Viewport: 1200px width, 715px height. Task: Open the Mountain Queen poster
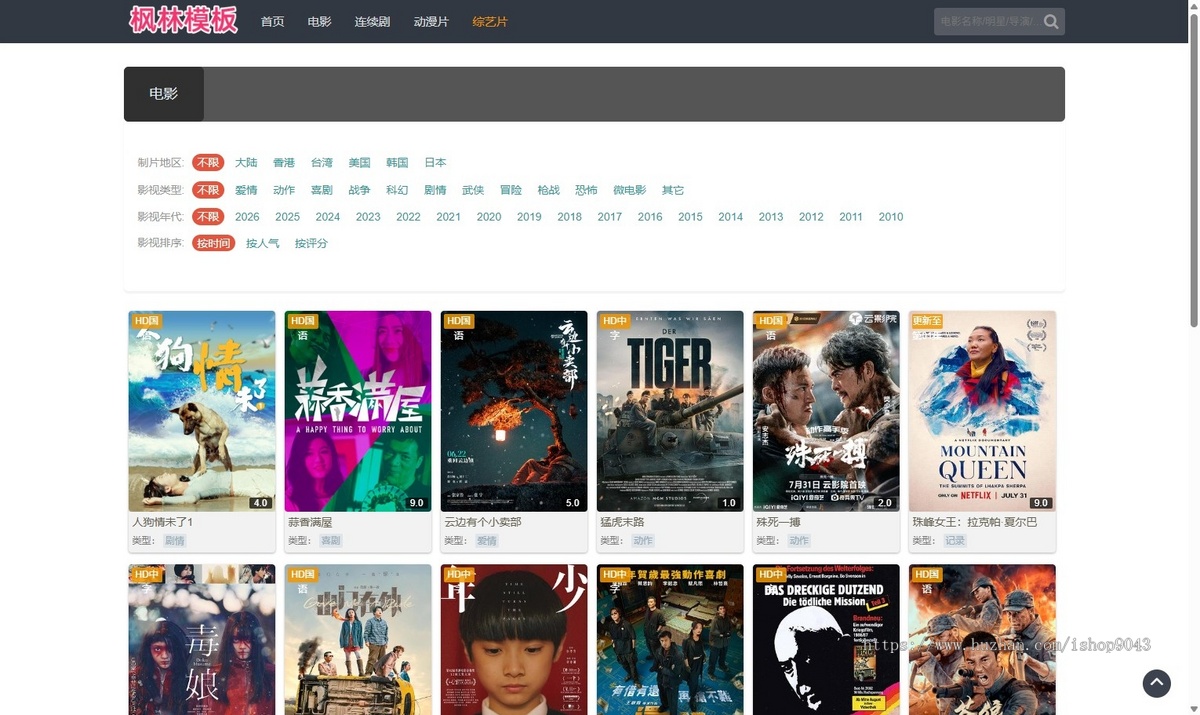[x=982, y=411]
